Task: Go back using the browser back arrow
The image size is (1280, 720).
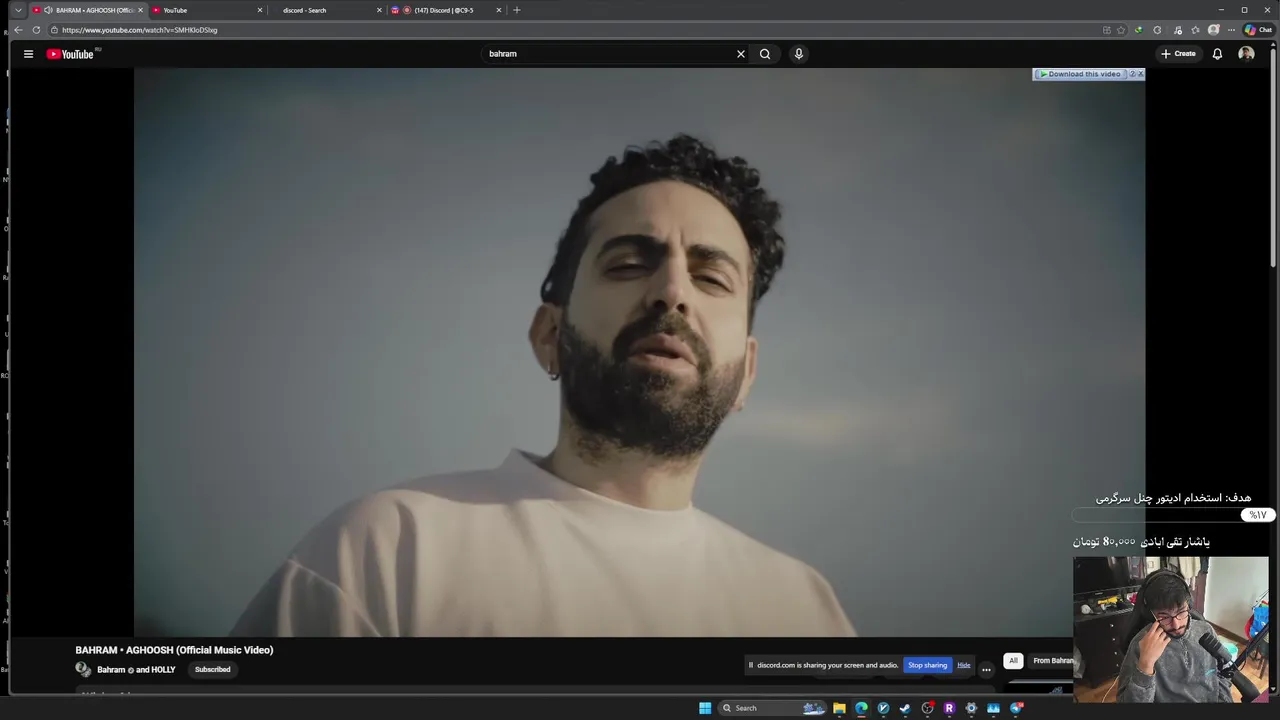Action: (18, 30)
